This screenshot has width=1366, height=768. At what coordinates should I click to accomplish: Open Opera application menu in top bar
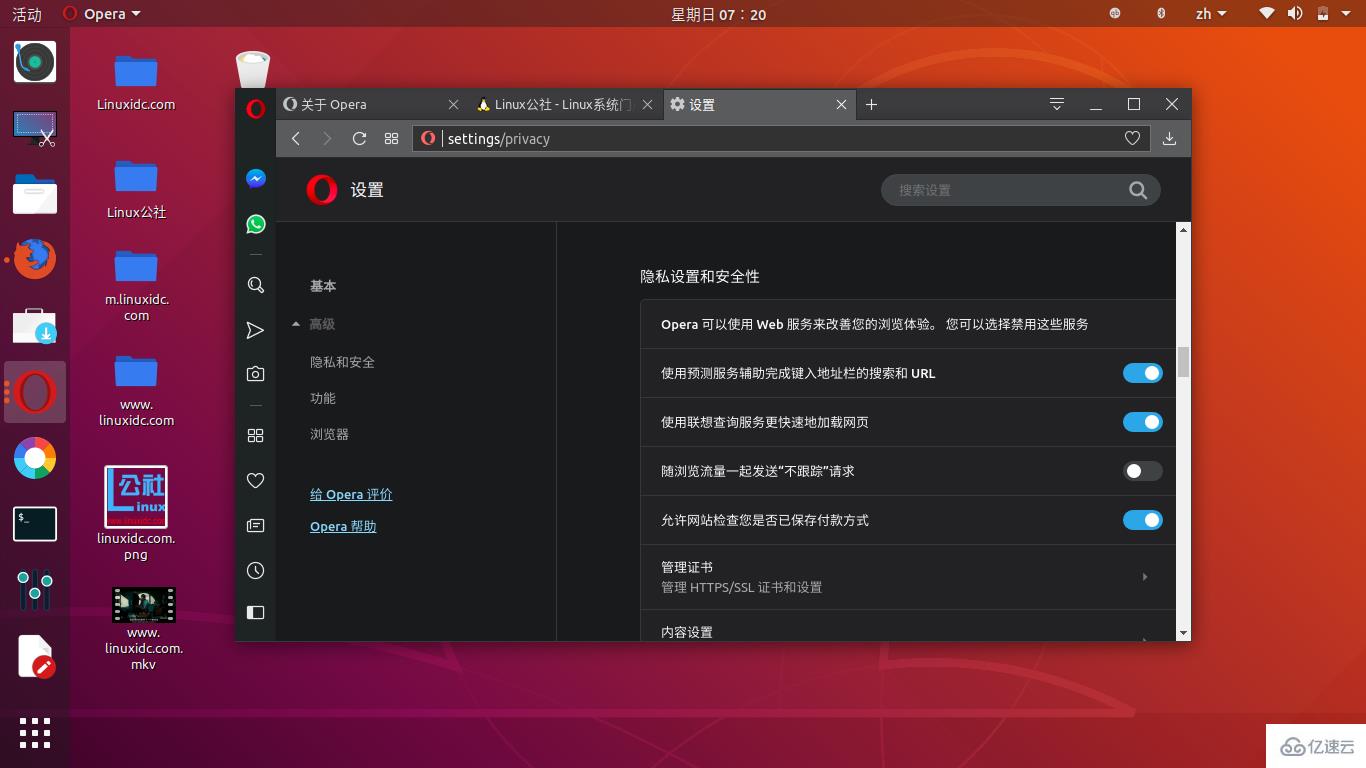point(101,14)
